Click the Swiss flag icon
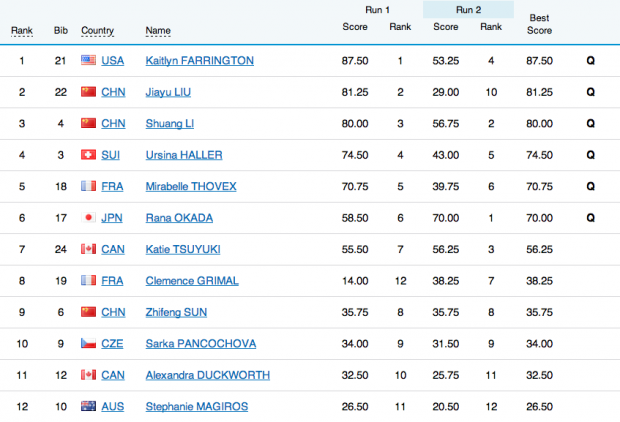 pyautogui.click(x=88, y=155)
